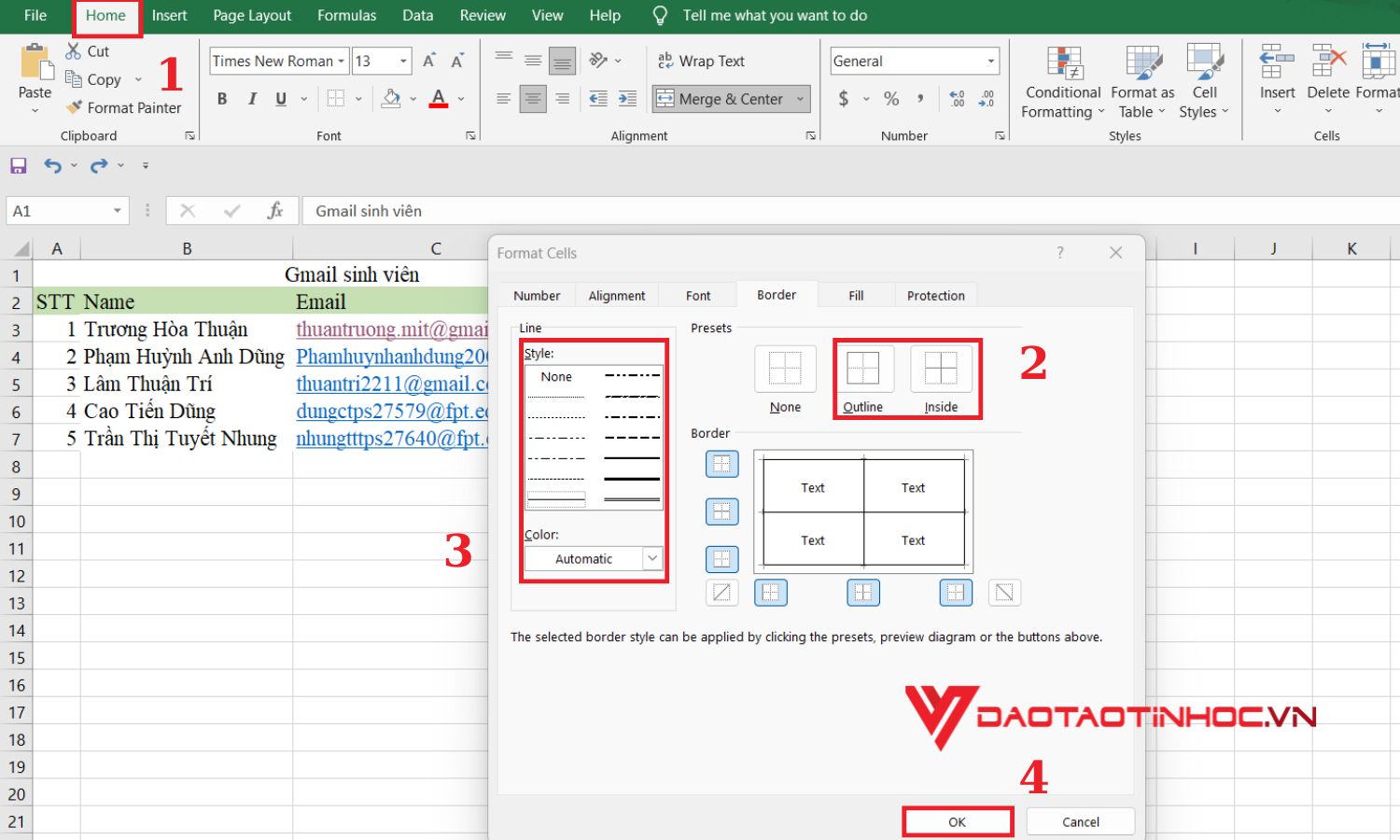
Task: Apply the Percent Style format
Action: tap(889, 98)
